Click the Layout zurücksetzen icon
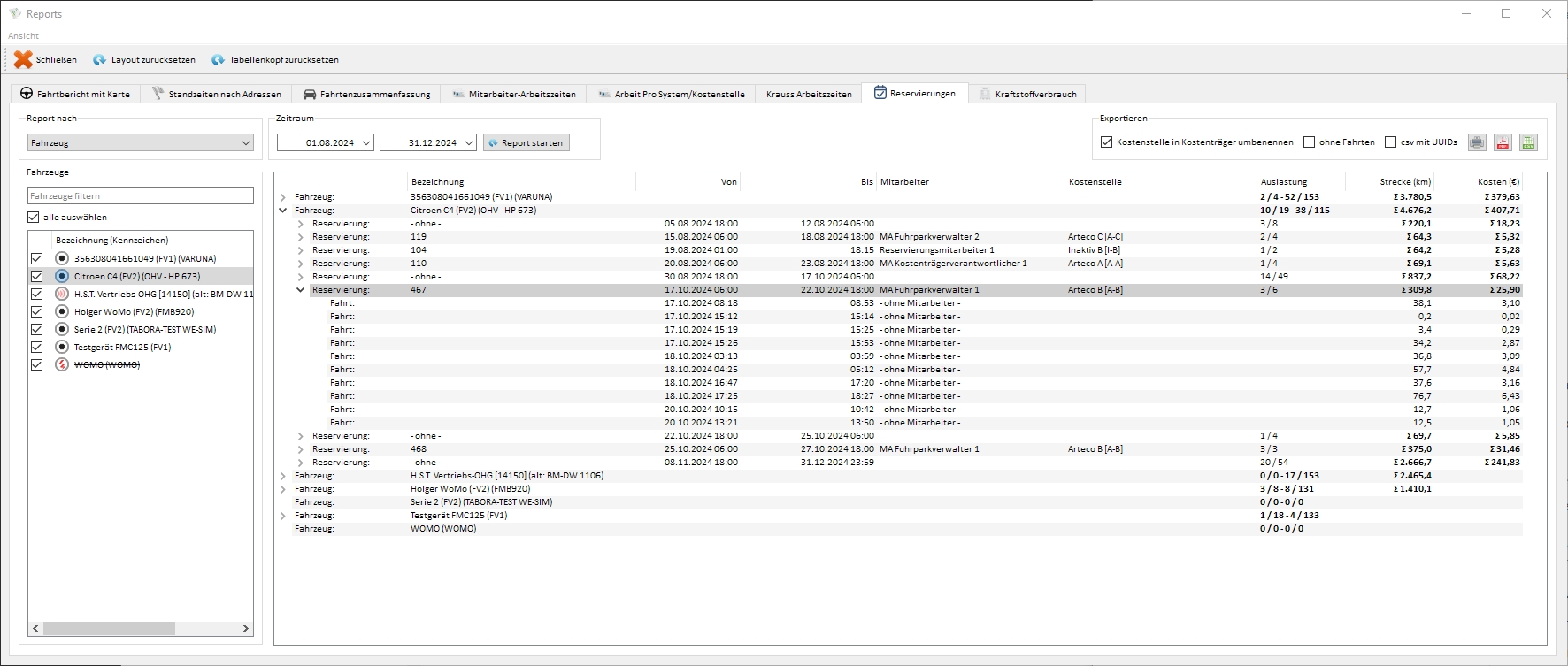The image size is (1568, 666). [x=100, y=60]
